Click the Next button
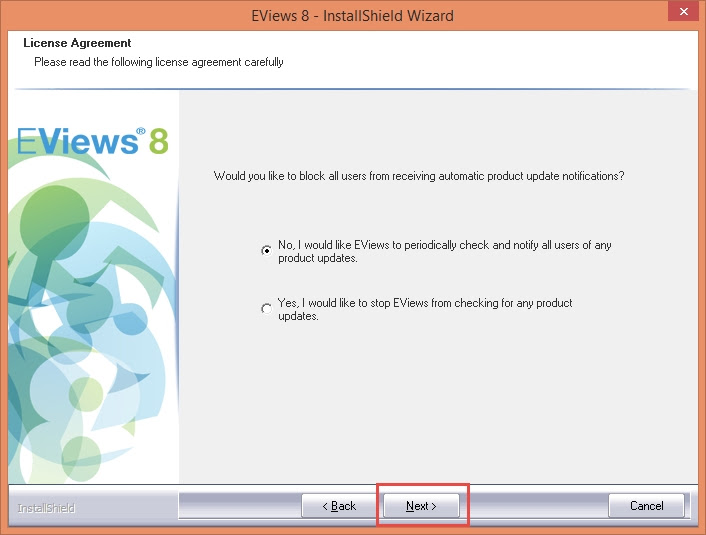The height and width of the screenshot is (535, 706). (x=421, y=506)
